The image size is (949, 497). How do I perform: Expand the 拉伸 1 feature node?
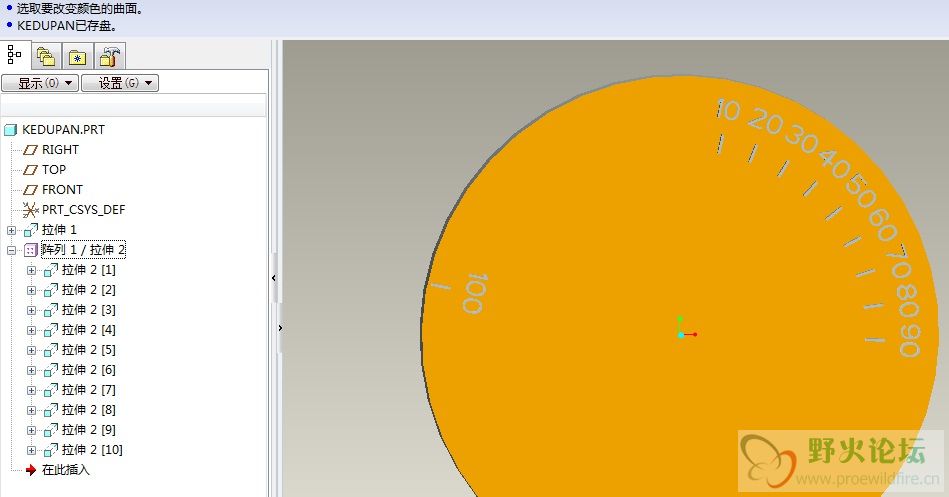[11, 230]
